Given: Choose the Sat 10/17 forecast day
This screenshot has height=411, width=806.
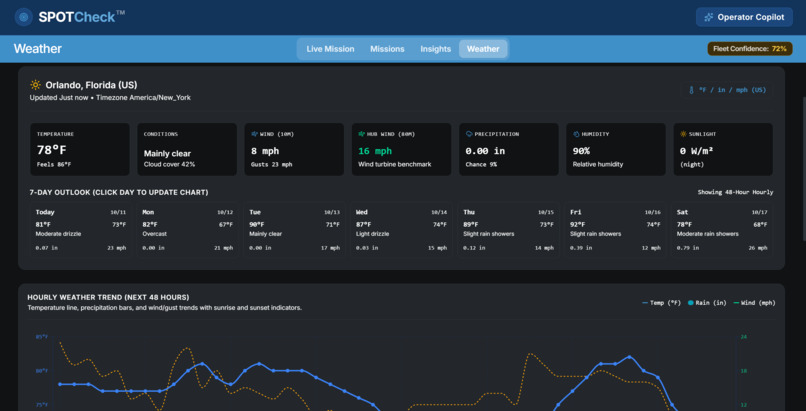Looking at the screenshot, I should click(x=722, y=230).
